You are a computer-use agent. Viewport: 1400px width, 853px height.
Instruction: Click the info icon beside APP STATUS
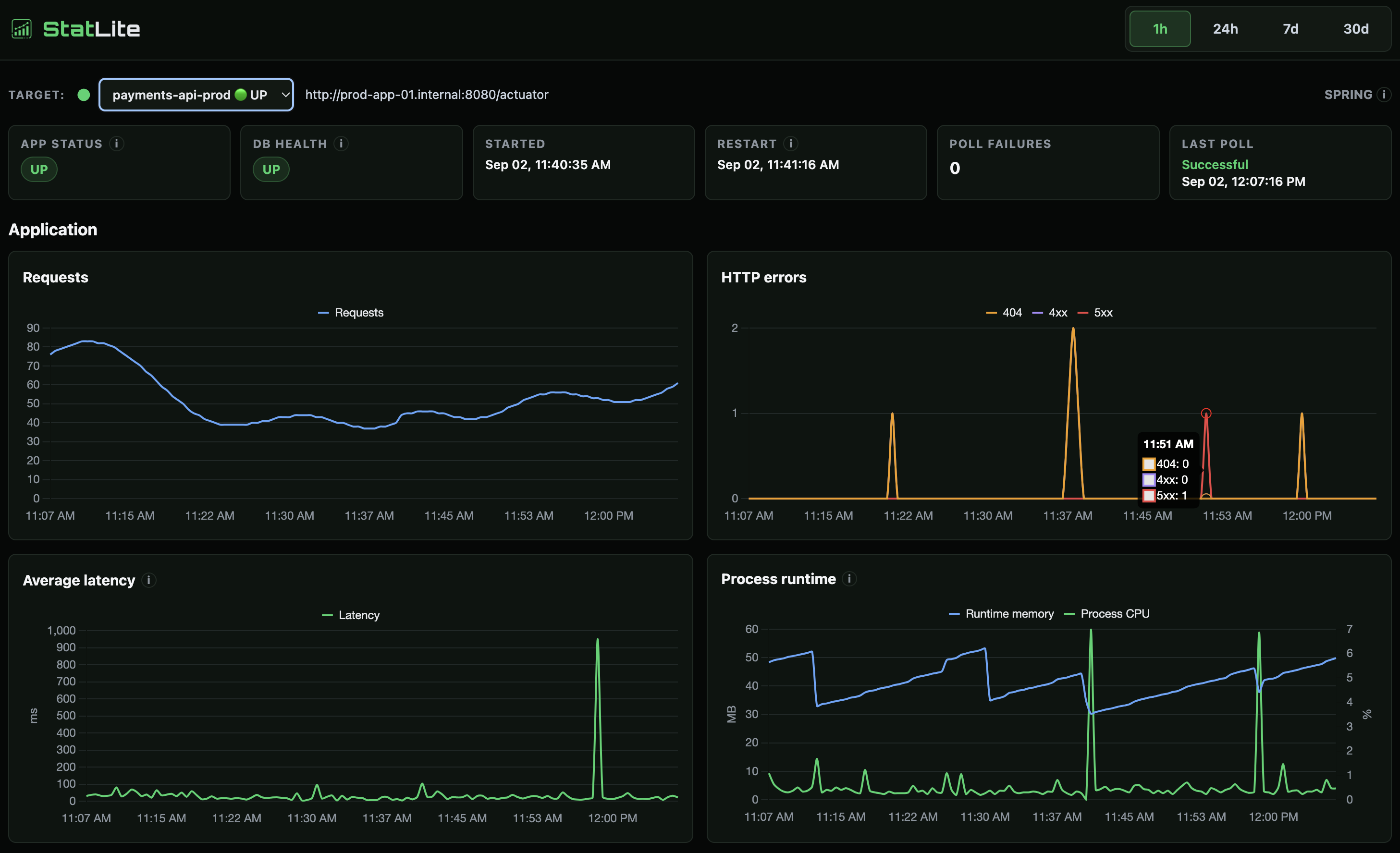tap(116, 144)
